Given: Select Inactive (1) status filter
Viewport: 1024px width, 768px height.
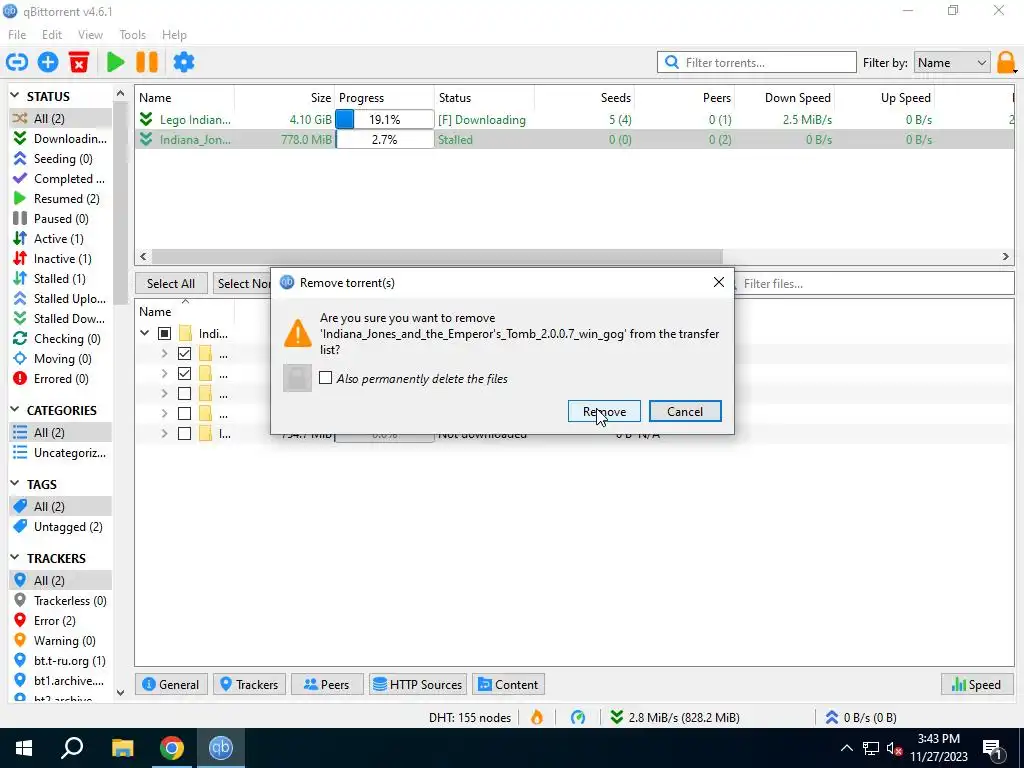Looking at the screenshot, I should [x=60, y=259].
